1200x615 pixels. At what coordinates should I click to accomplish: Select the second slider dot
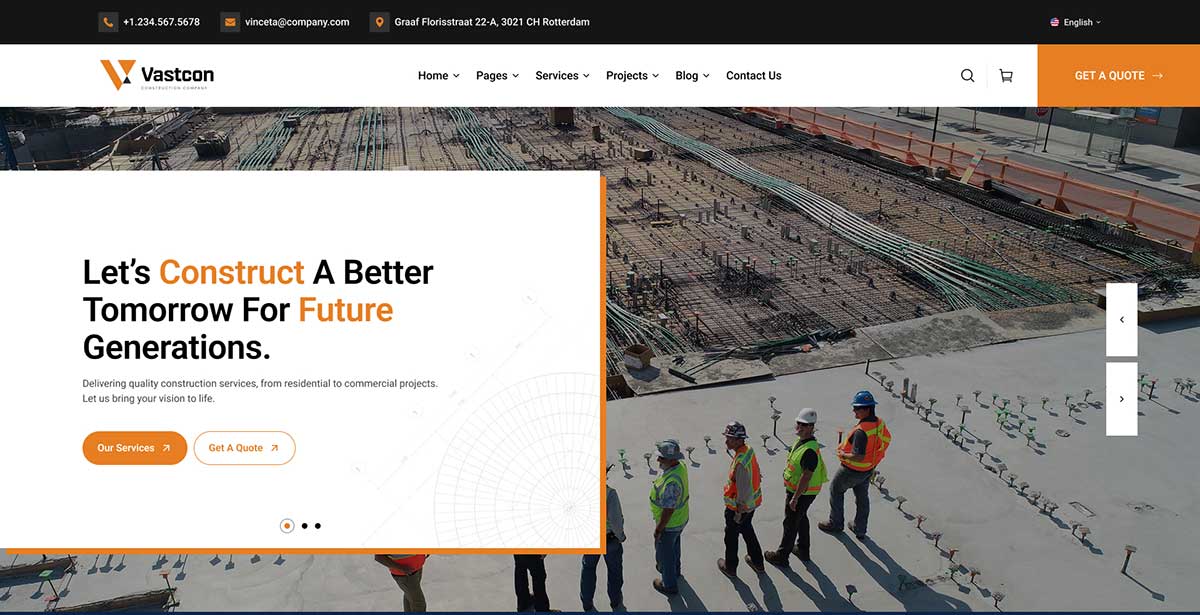coord(304,525)
